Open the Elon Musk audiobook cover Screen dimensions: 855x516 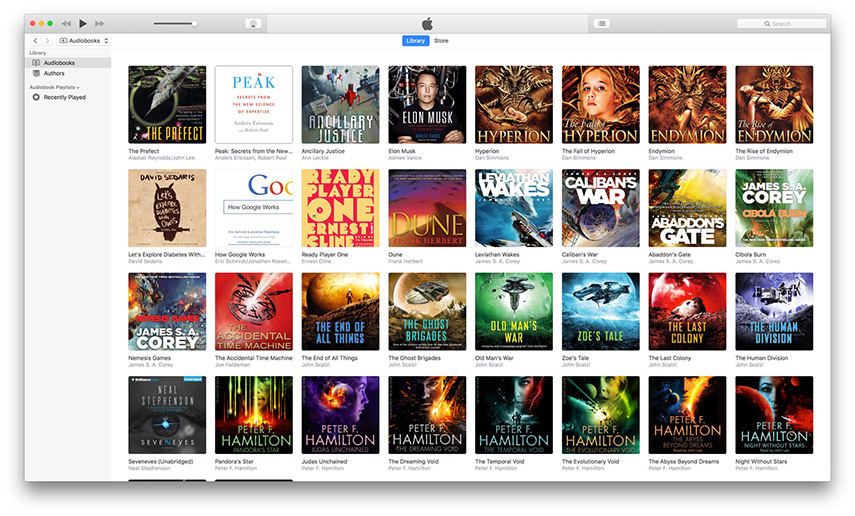pyautogui.click(x=428, y=105)
